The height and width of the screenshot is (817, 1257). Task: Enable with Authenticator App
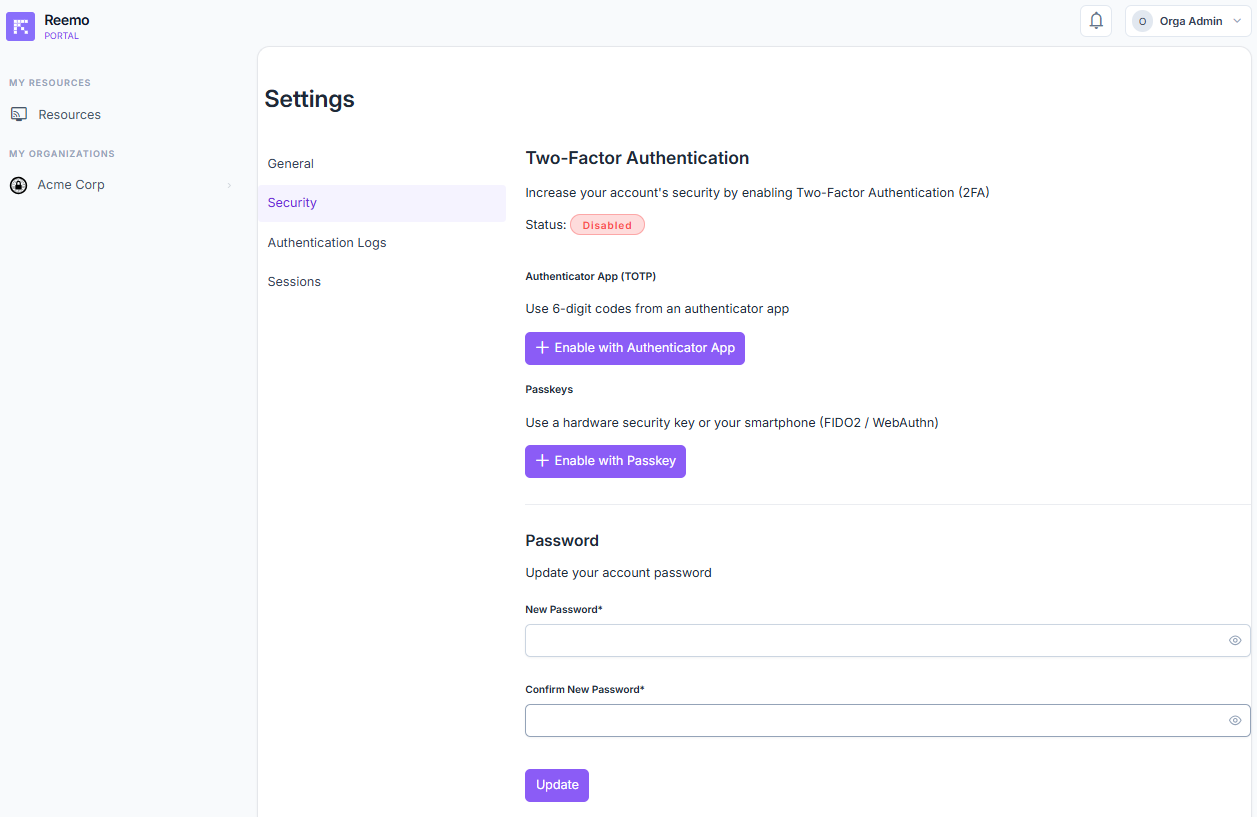(x=635, y=348)
